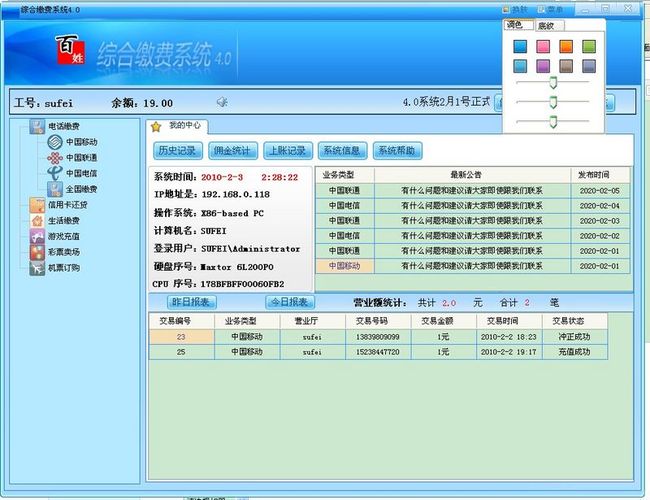
Task: Click the 交易金额 column header
Action: [x=444, y=321]
